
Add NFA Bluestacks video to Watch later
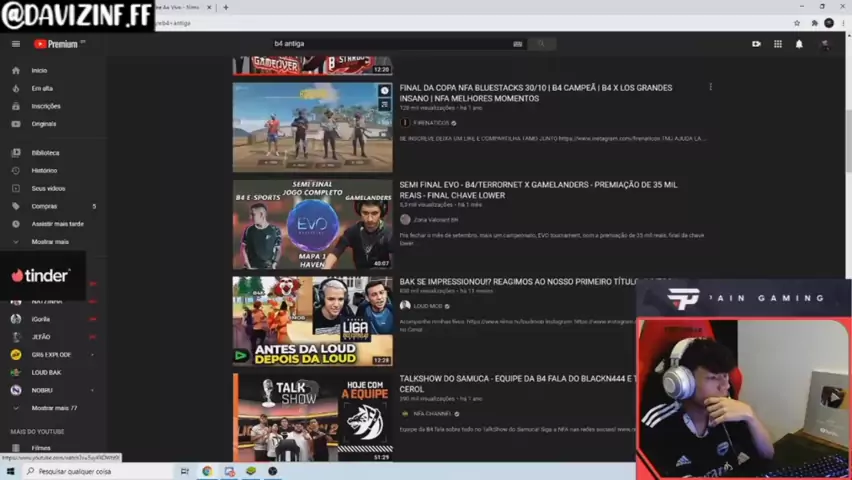[385, 91]
